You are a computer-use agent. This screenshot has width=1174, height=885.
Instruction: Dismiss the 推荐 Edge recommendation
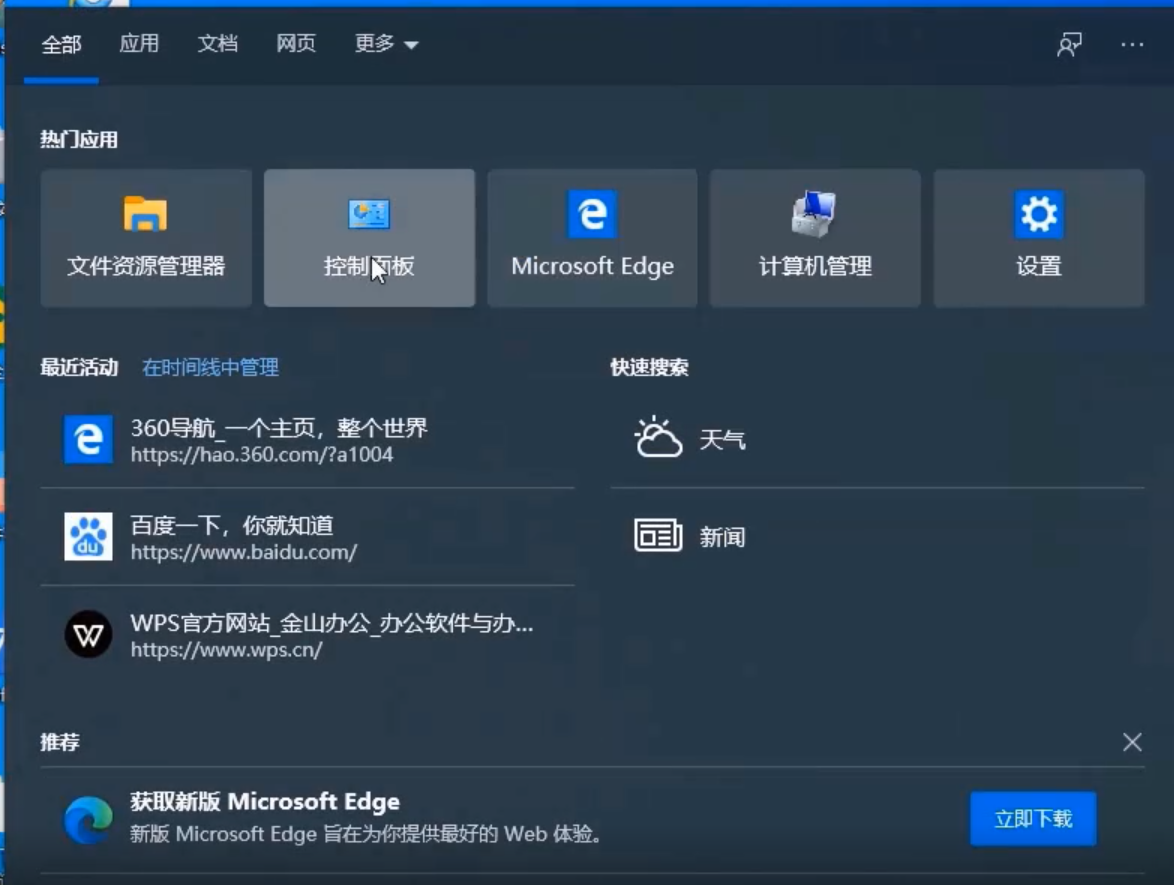(x=1131, y=742)
